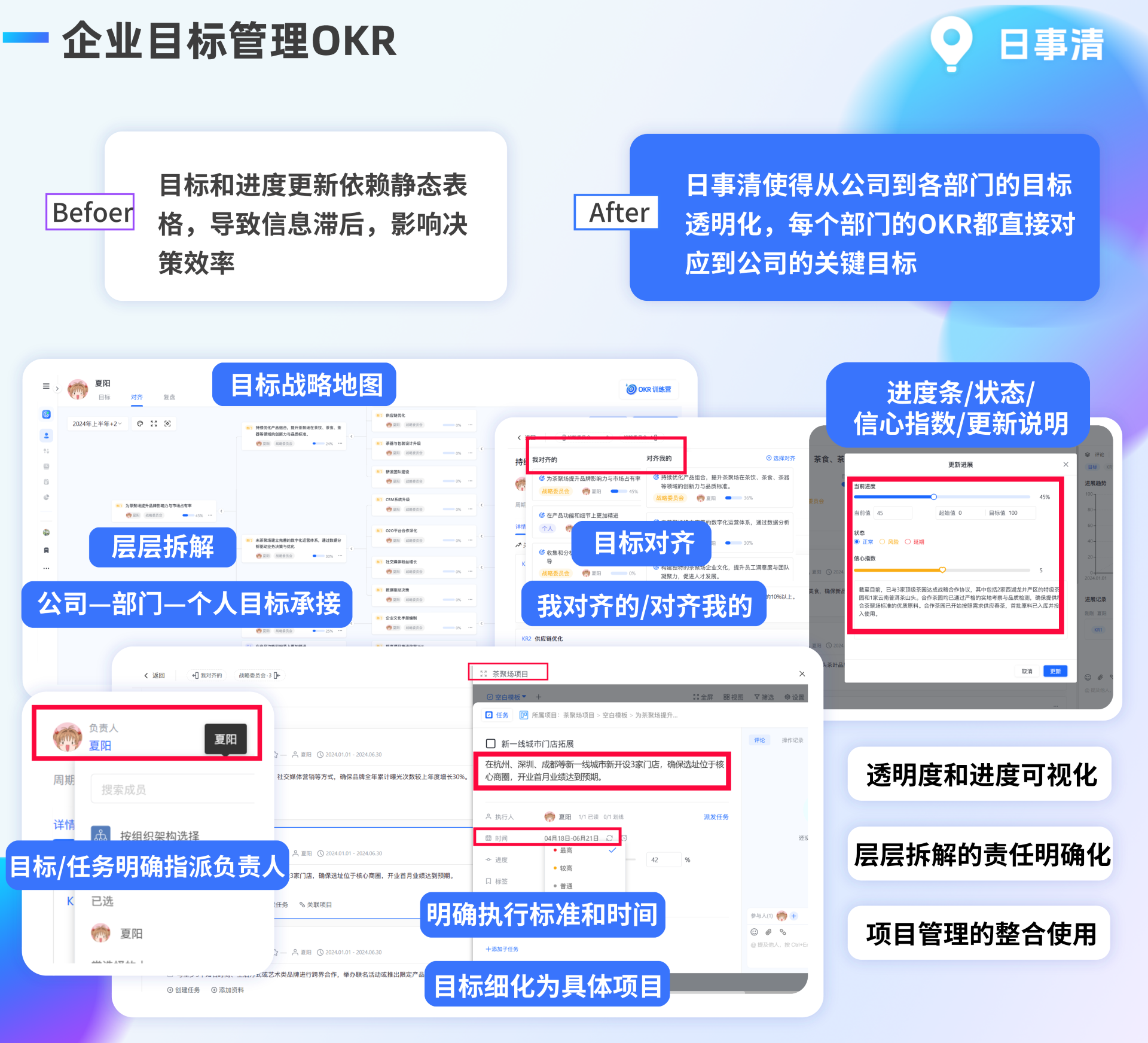Check the 新一线城市门店拓展 task checkbox
Viewport: 1148px width, 1043px height.
click(491, 743)
